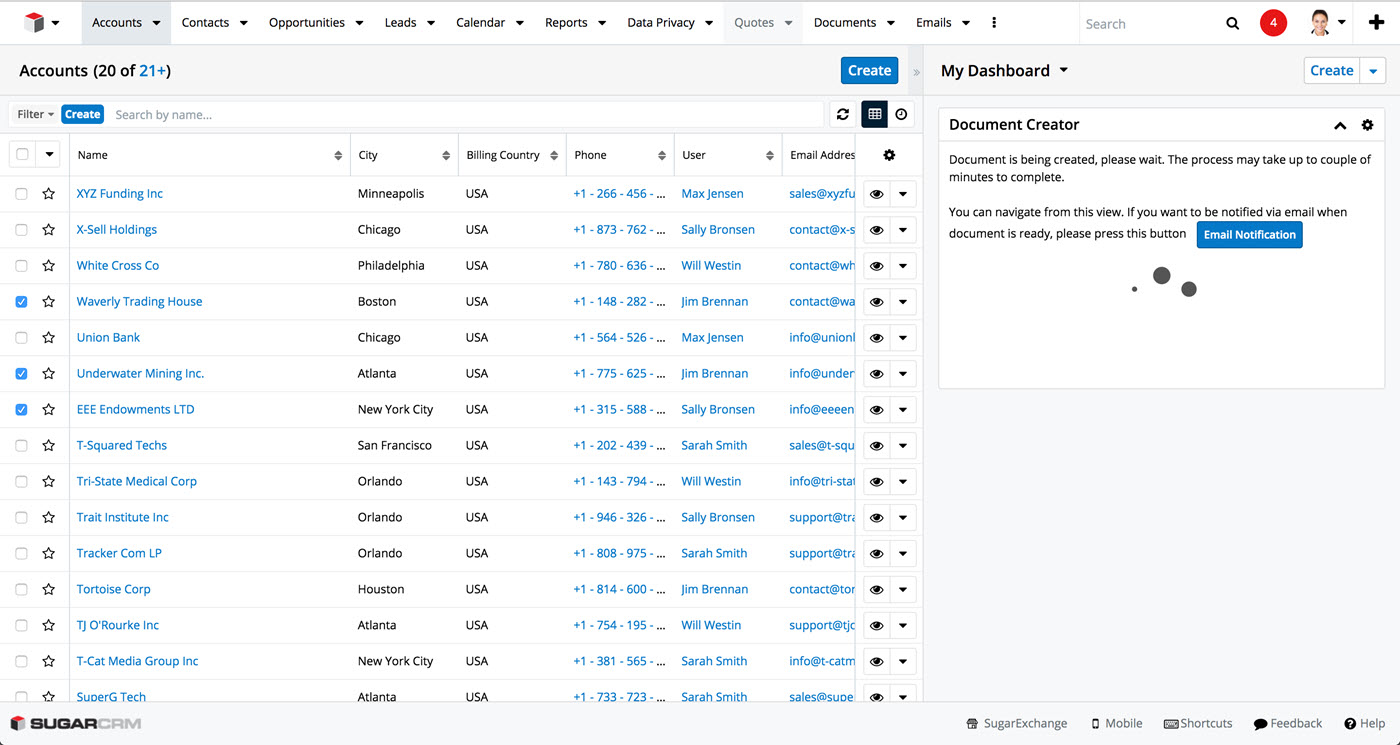Viewport: 1400px width, 745px height.
Task: Star the X-Sell Holdings account
Action: click(x=48, y=230)
